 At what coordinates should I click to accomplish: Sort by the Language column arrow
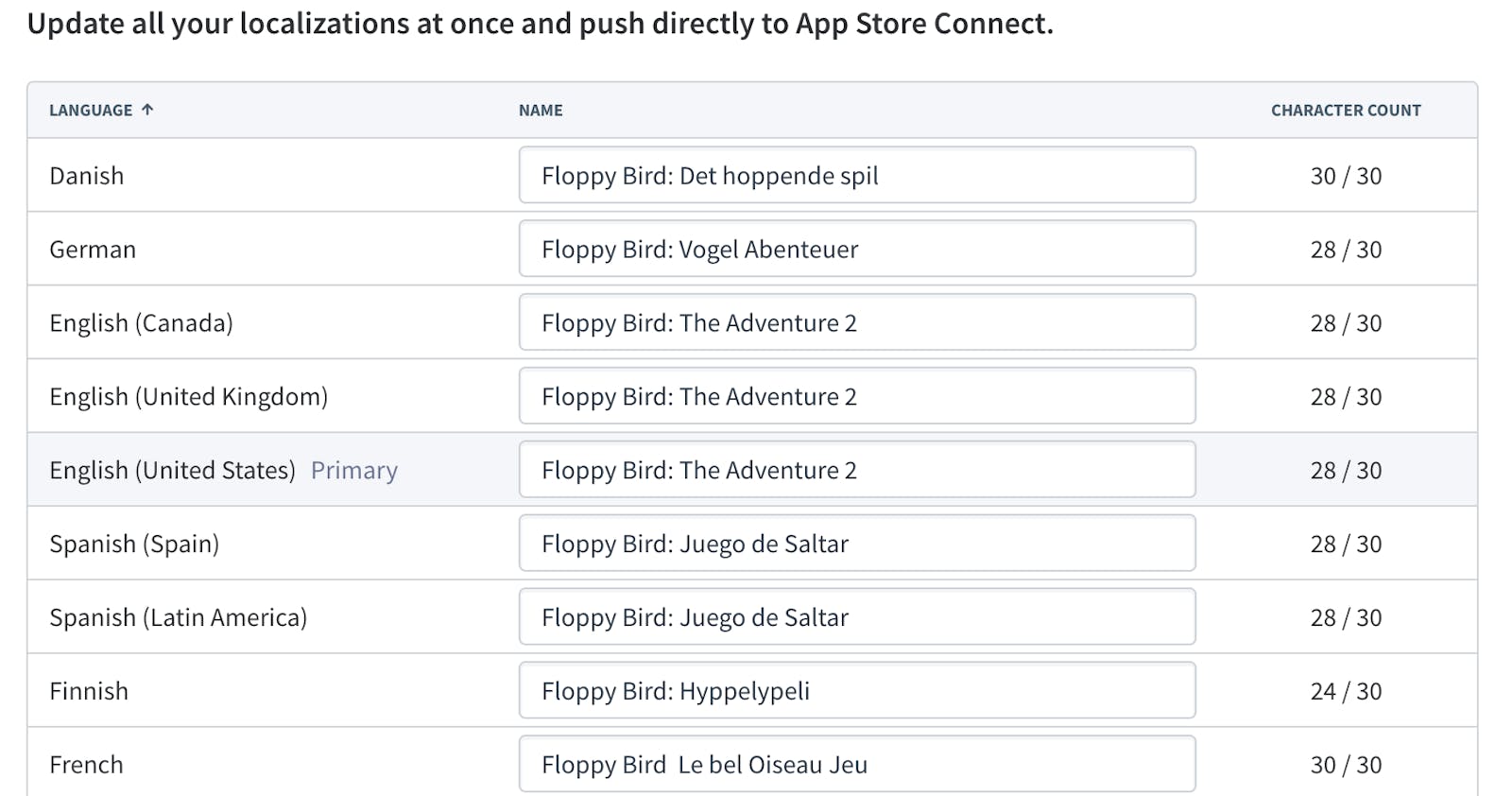(x=147, y=110)
